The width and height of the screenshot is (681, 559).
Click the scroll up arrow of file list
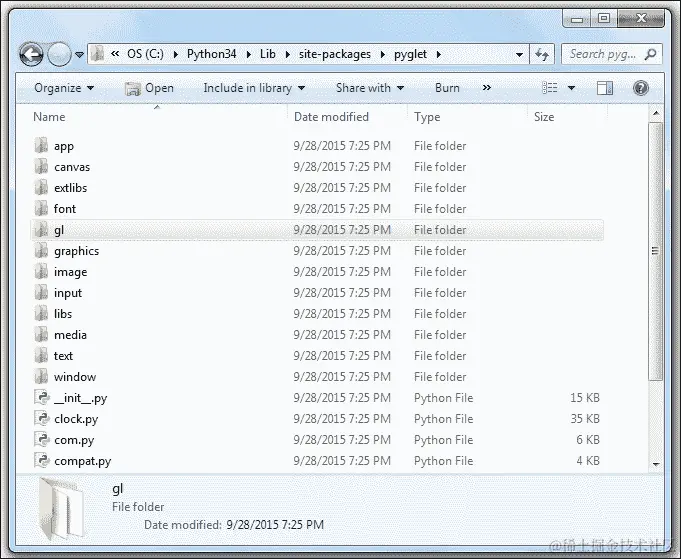coord(656,114)
